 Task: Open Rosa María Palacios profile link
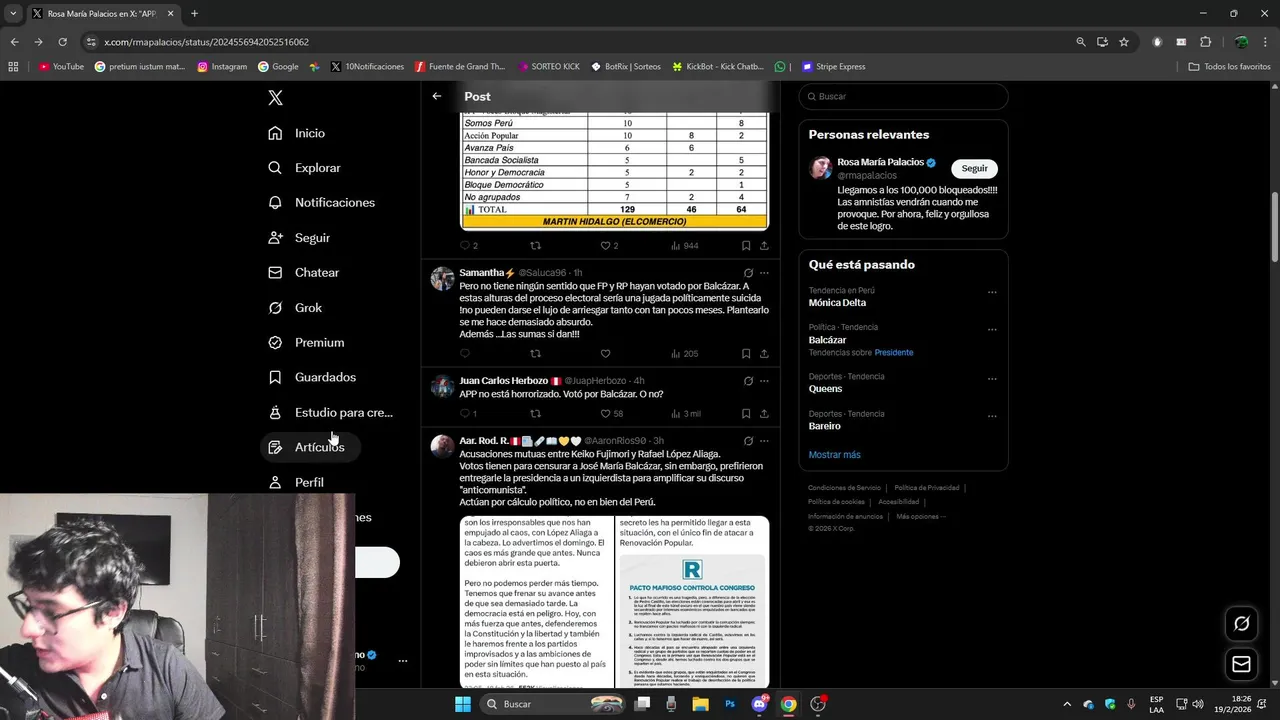880,162
